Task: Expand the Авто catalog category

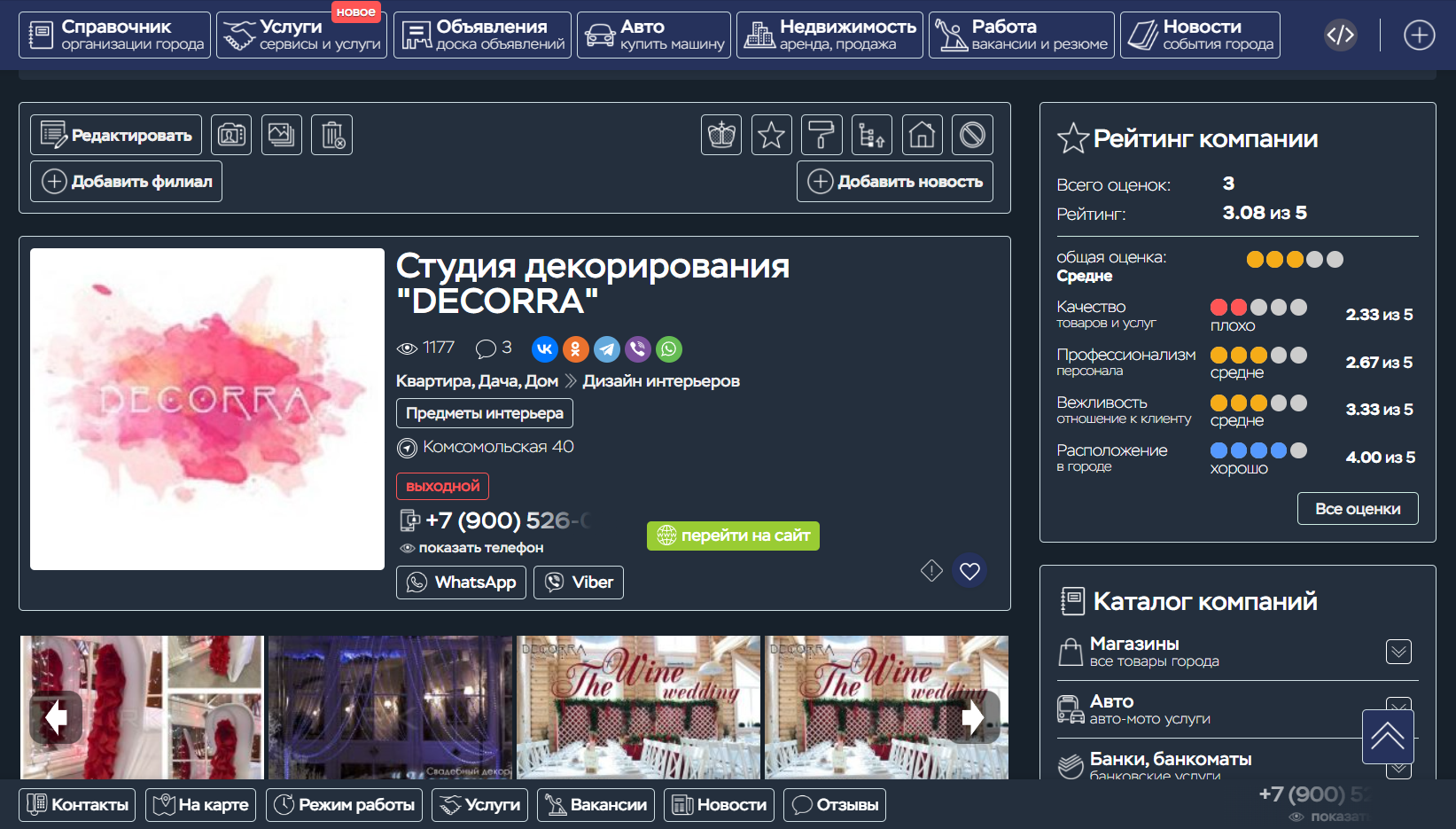Action: tap(1398, 705)
